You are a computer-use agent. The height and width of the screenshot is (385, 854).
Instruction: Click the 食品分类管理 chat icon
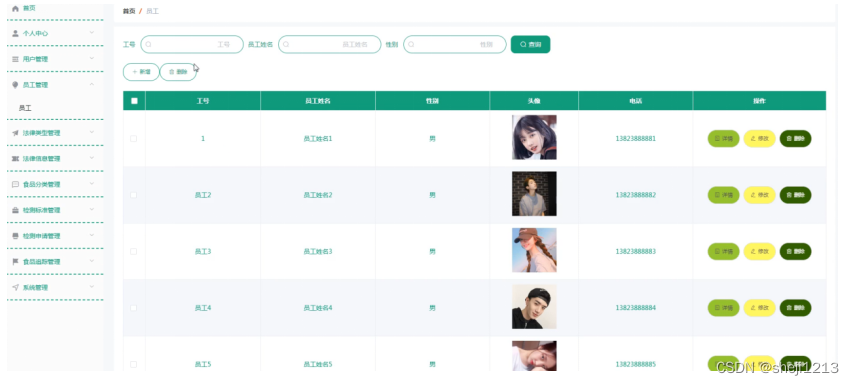pos(15,184)
